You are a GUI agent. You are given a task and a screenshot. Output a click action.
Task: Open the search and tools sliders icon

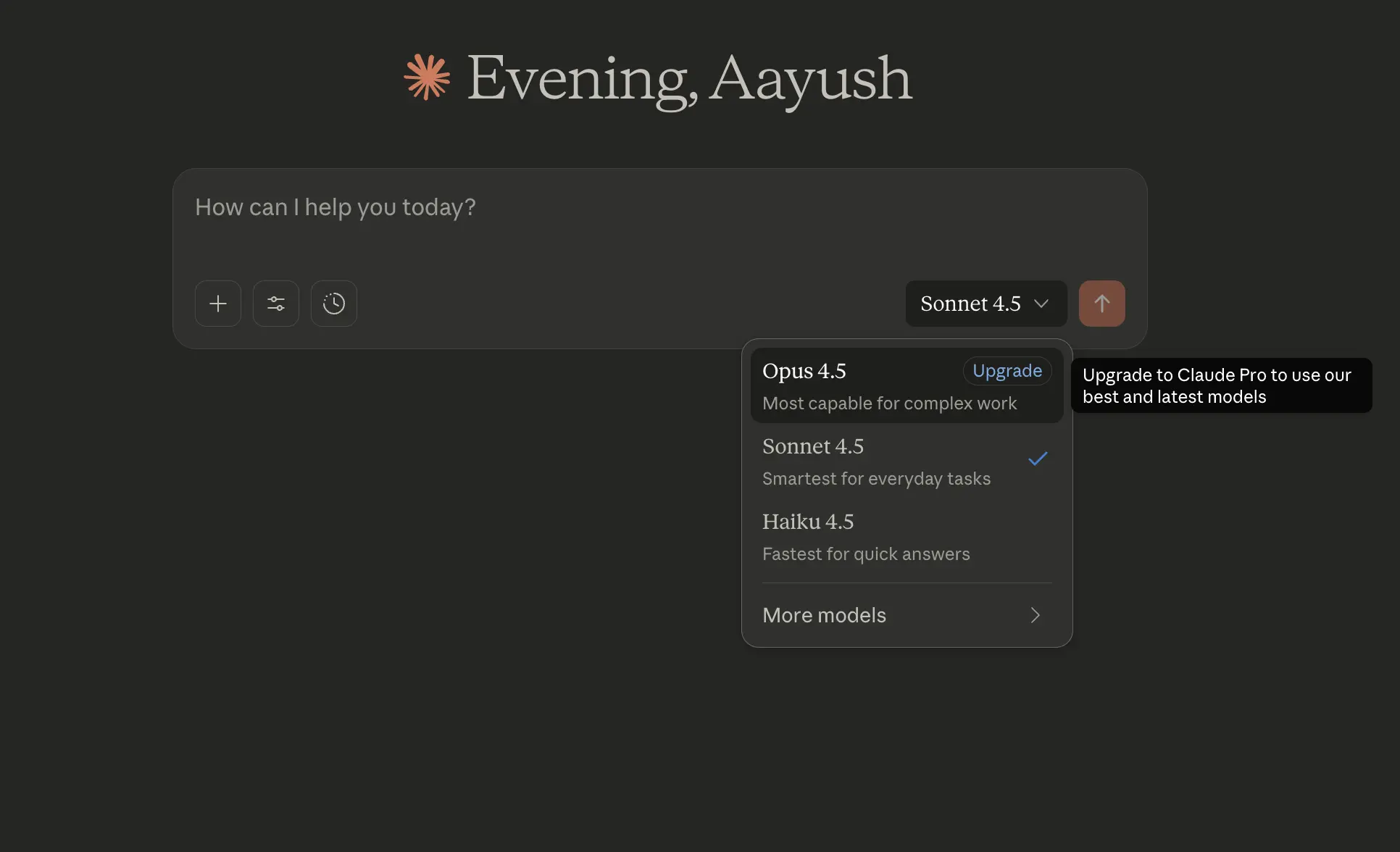pyautogui.click(x=275, y=304)
